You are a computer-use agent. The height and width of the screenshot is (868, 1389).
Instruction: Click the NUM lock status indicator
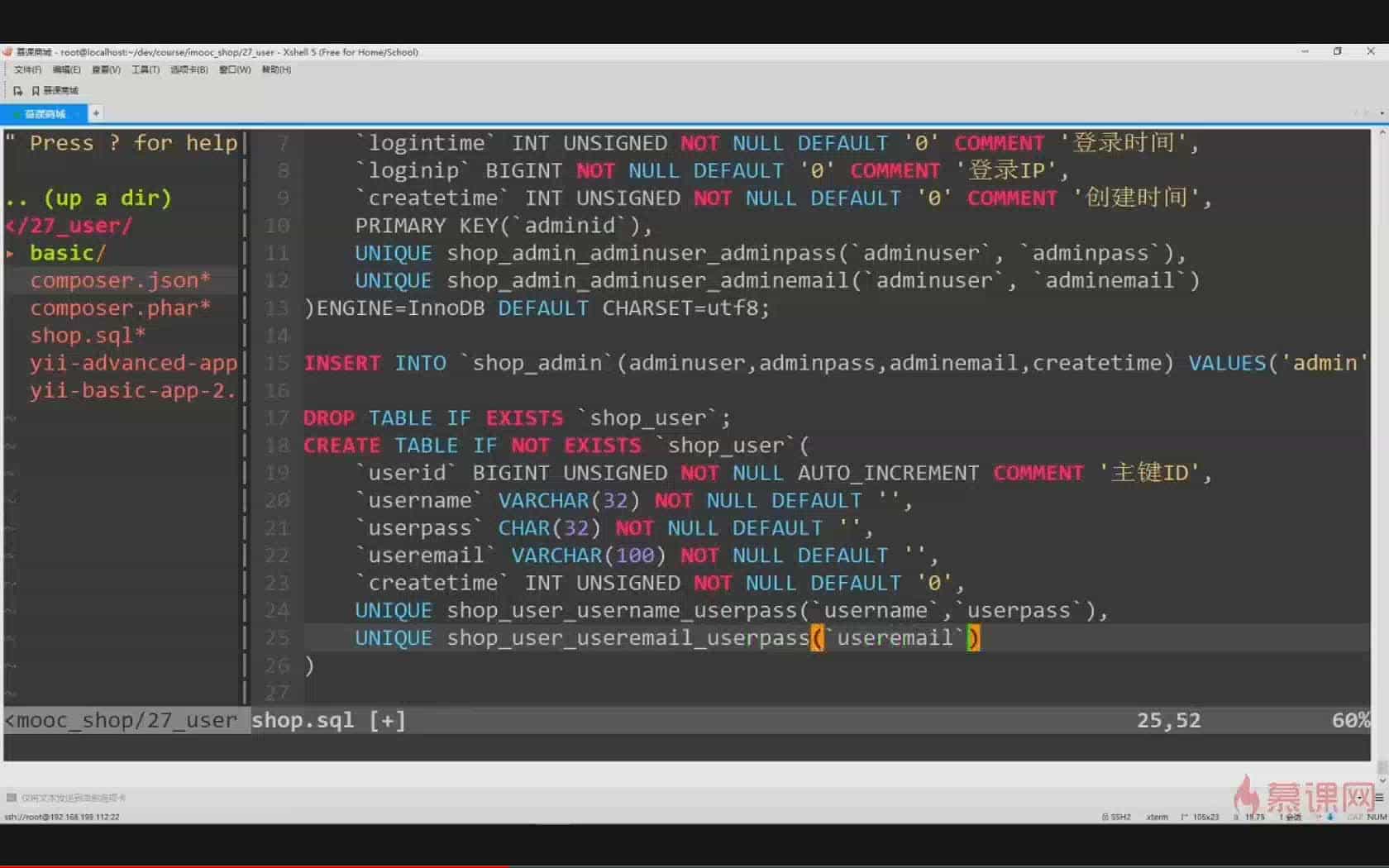click(1377, 817)
